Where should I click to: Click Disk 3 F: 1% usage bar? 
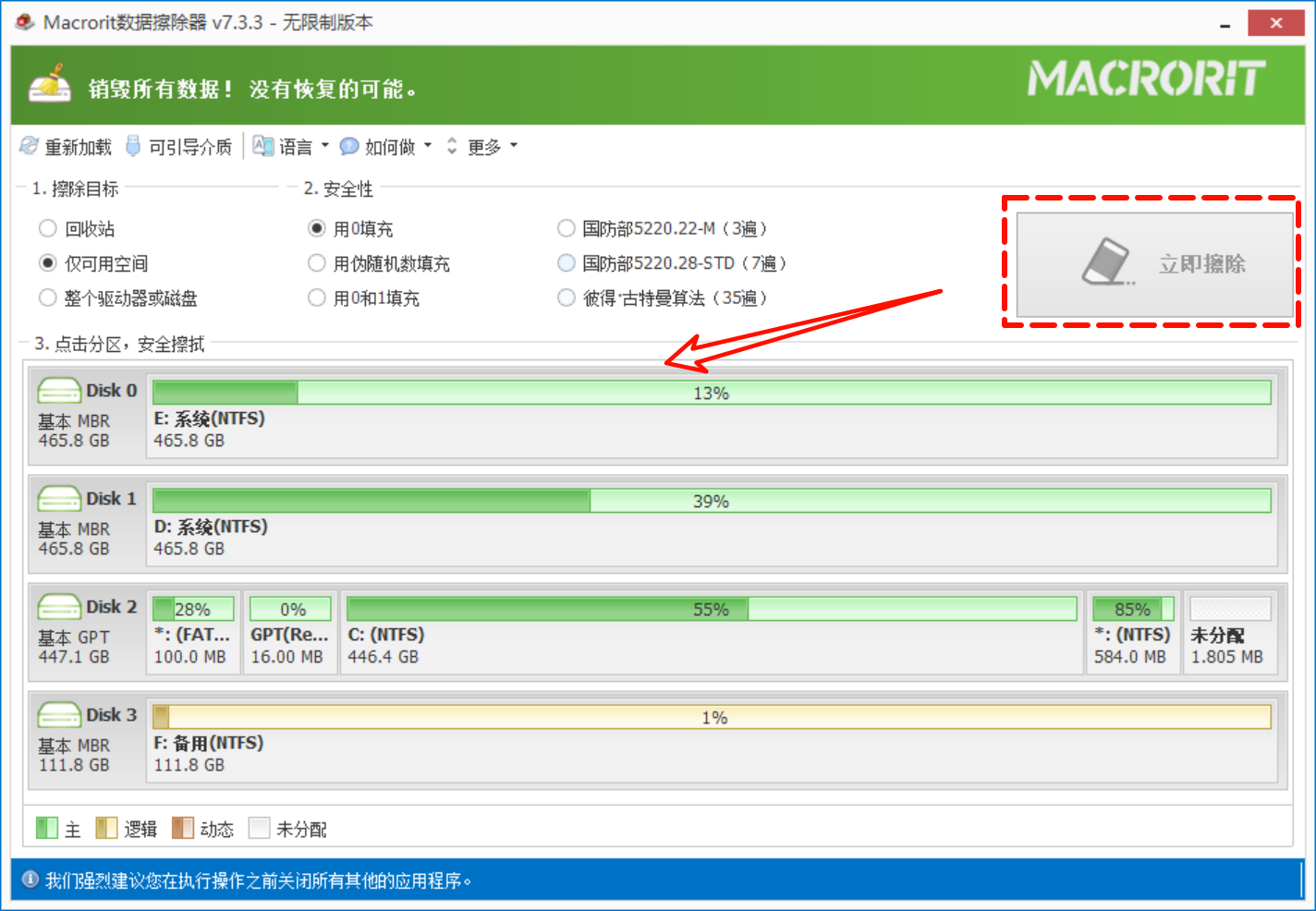pyautogui.click(x=712, y=717)
